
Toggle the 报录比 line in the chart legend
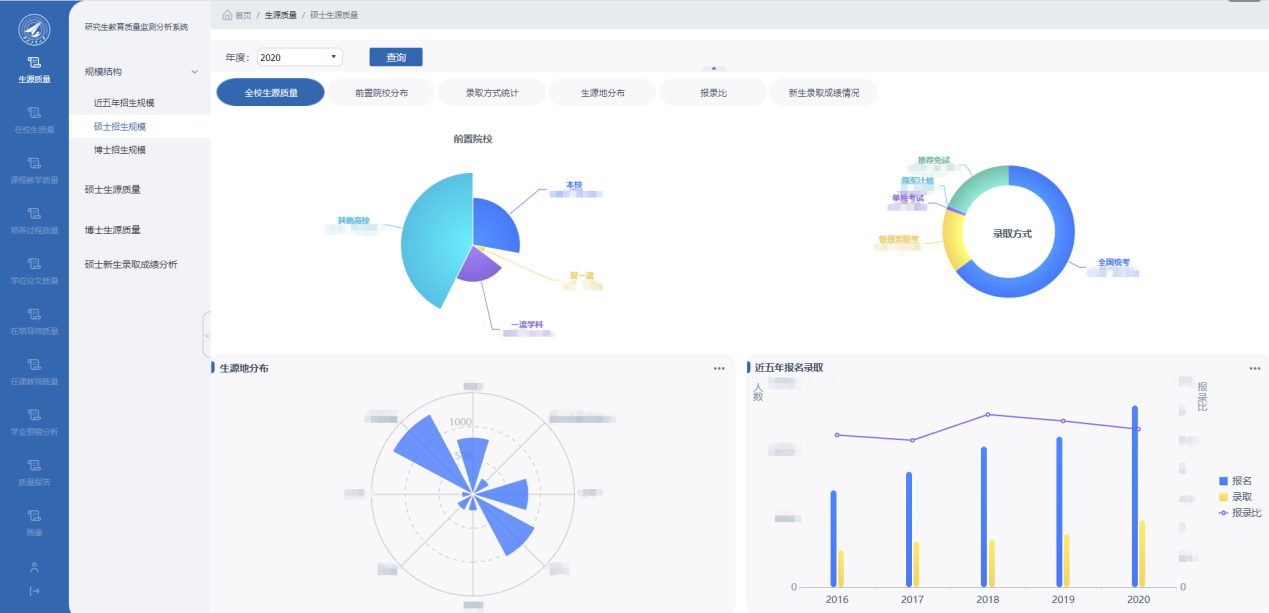pyautogui.click(x=1238, y=513)
